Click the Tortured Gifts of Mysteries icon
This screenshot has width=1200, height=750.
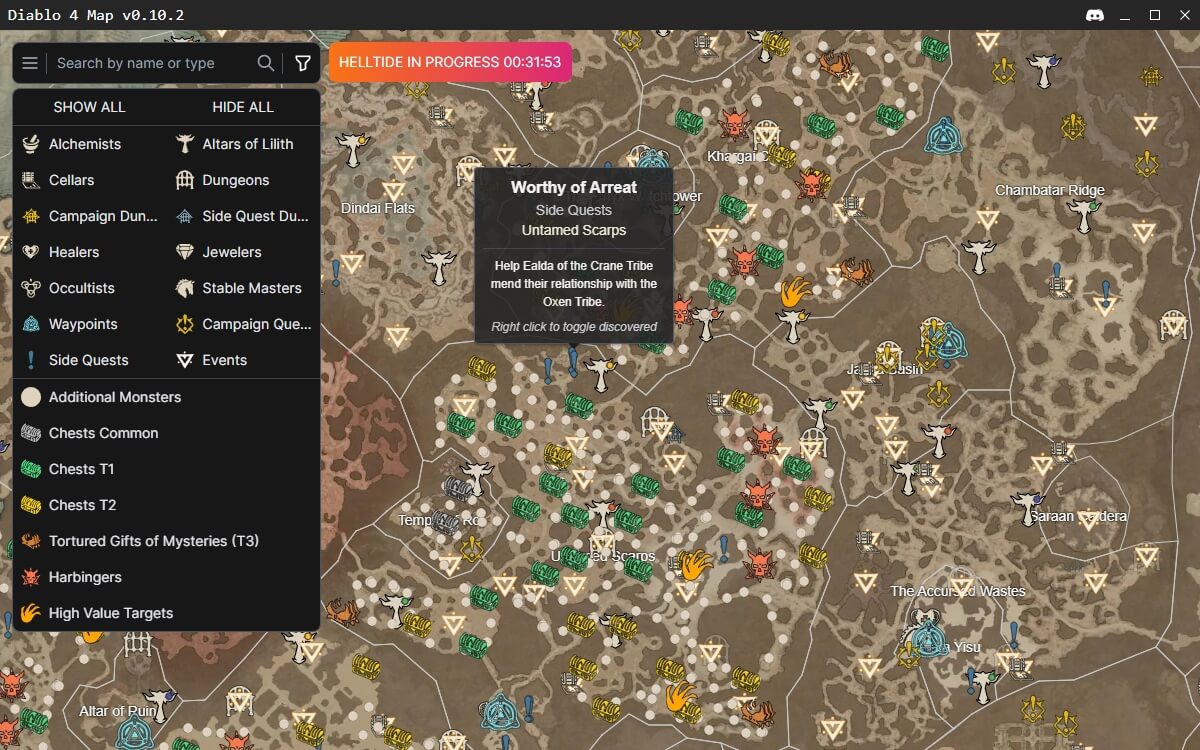click(31, 541)
